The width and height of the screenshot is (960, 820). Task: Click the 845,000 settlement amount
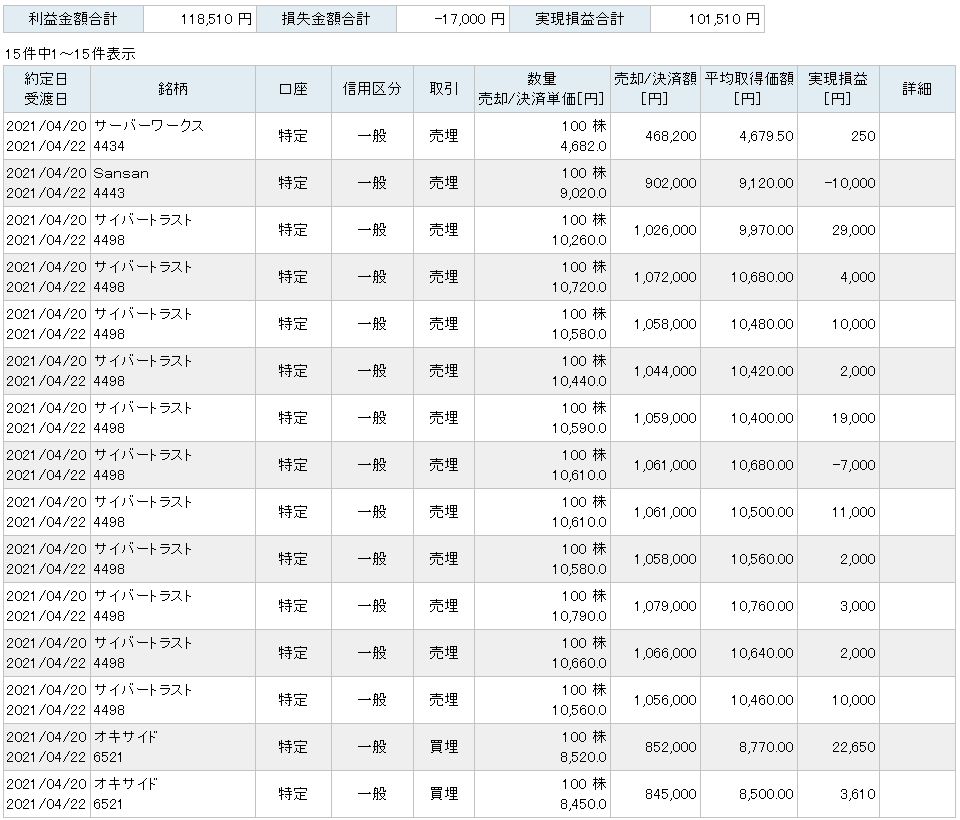[x=670, y=794]
